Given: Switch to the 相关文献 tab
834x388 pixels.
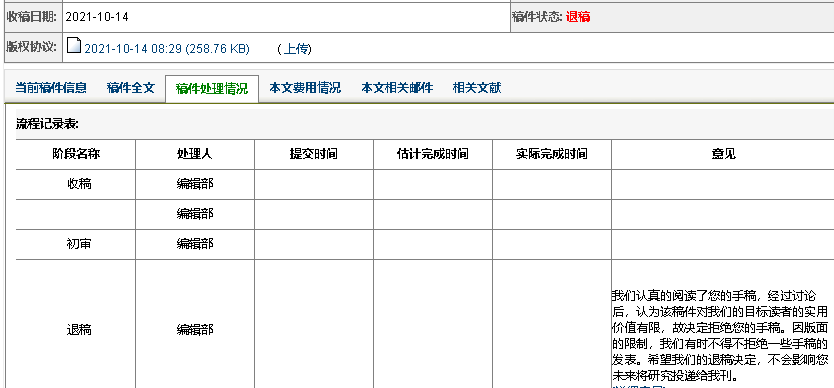Looking at the screenshot, I should pos(477,88).
